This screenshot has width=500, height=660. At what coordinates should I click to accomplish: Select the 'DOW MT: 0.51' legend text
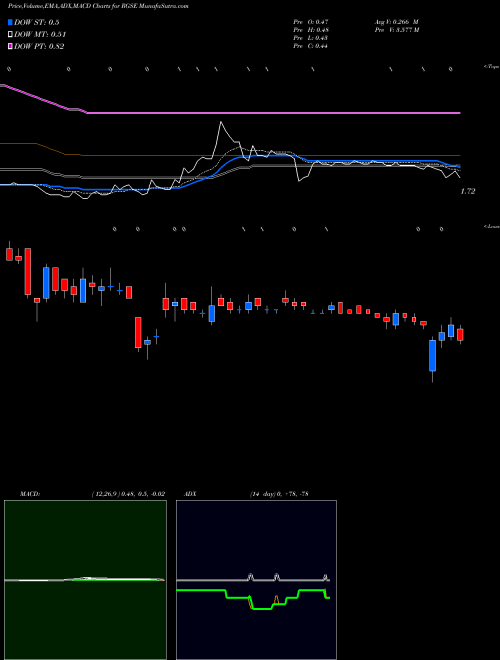click(40, 35)
